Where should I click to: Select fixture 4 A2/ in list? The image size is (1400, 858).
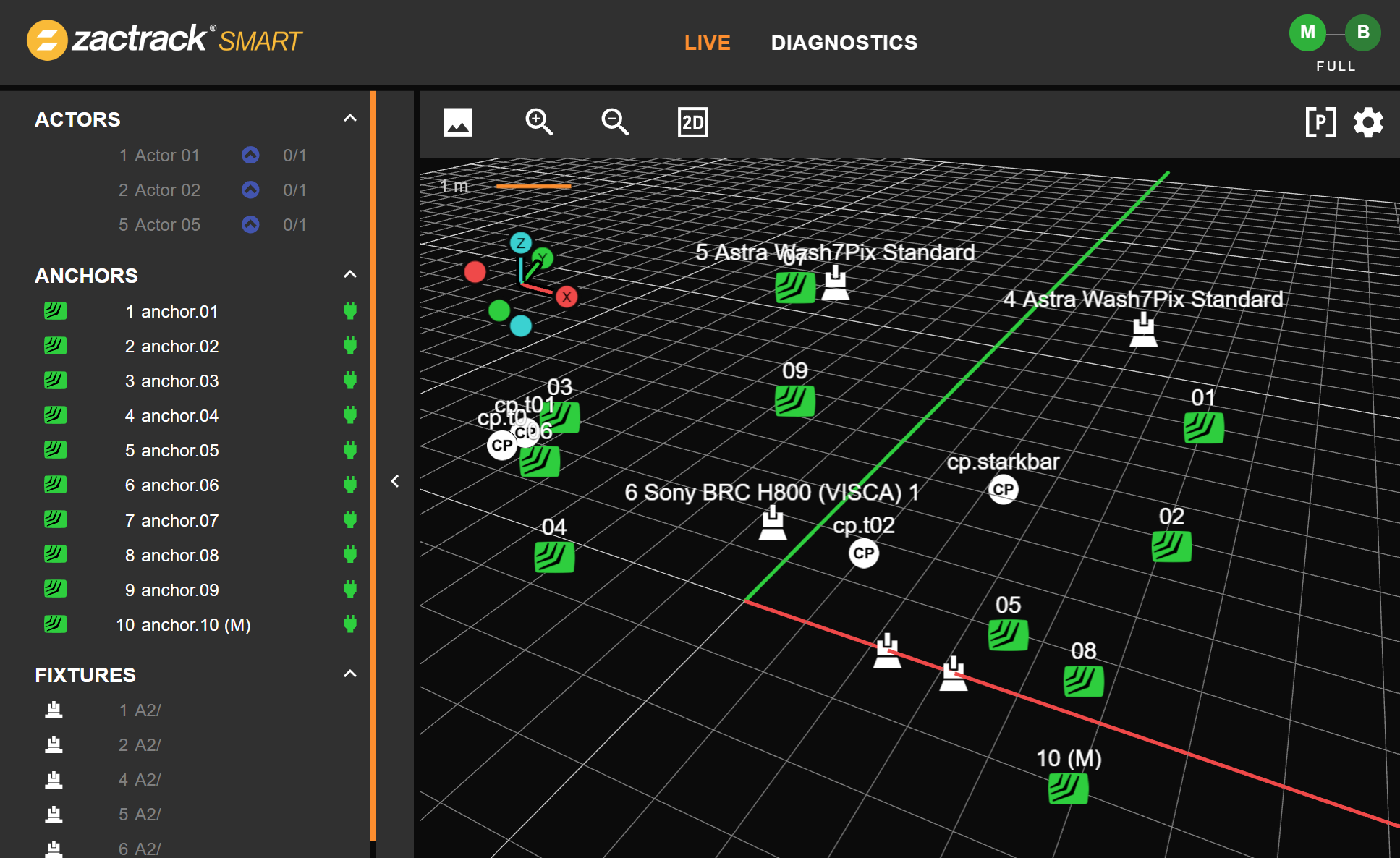tap(140, 779)
